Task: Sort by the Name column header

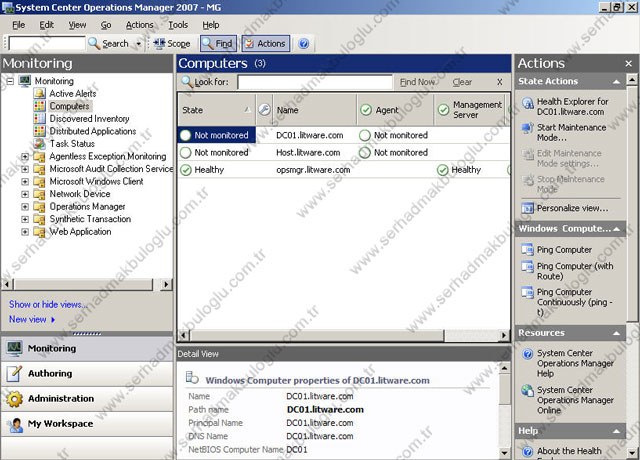Action: [x=314, y=110]
